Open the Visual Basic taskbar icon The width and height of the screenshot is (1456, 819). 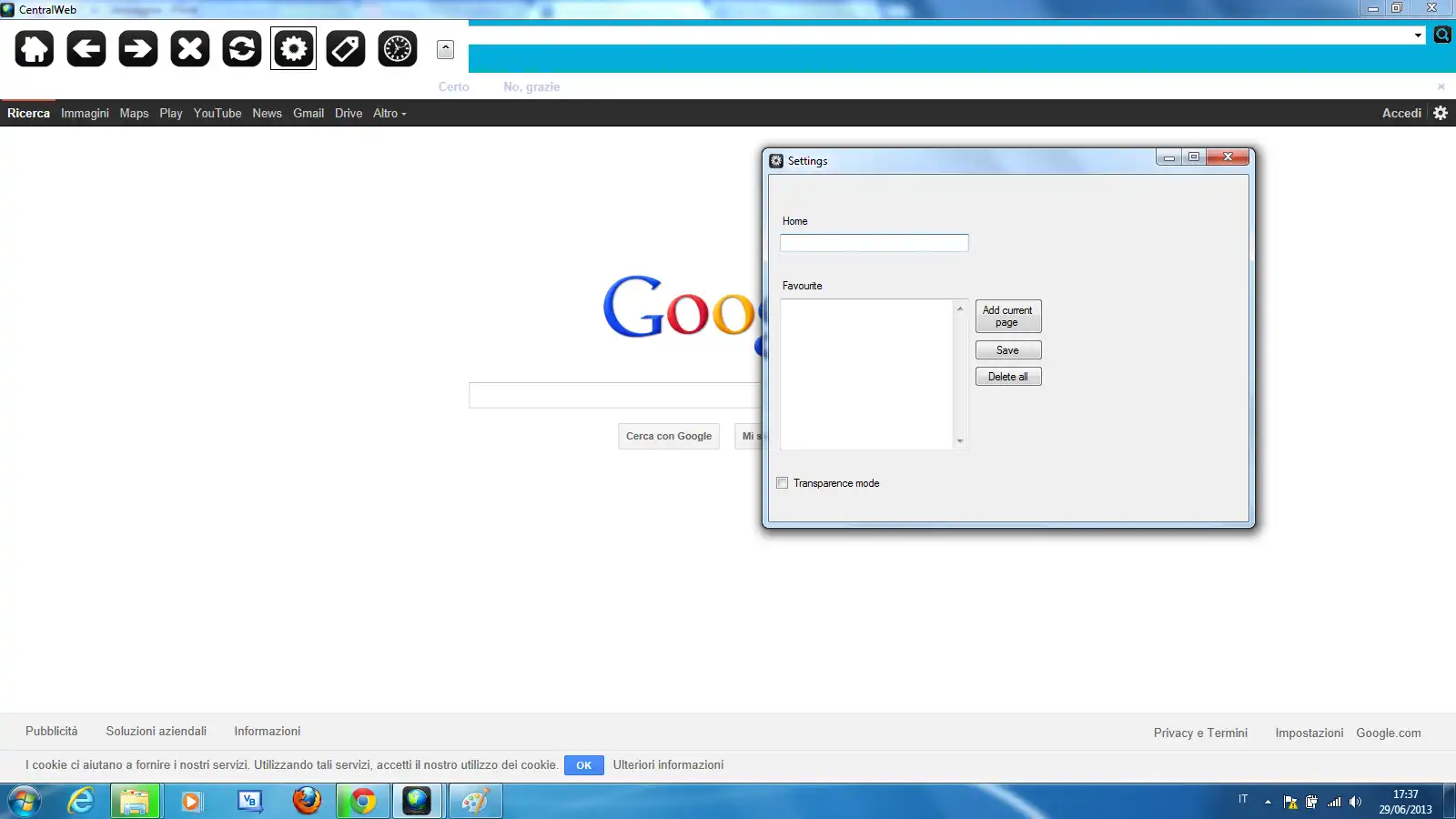pyautogui.click(x=249, y=801)
